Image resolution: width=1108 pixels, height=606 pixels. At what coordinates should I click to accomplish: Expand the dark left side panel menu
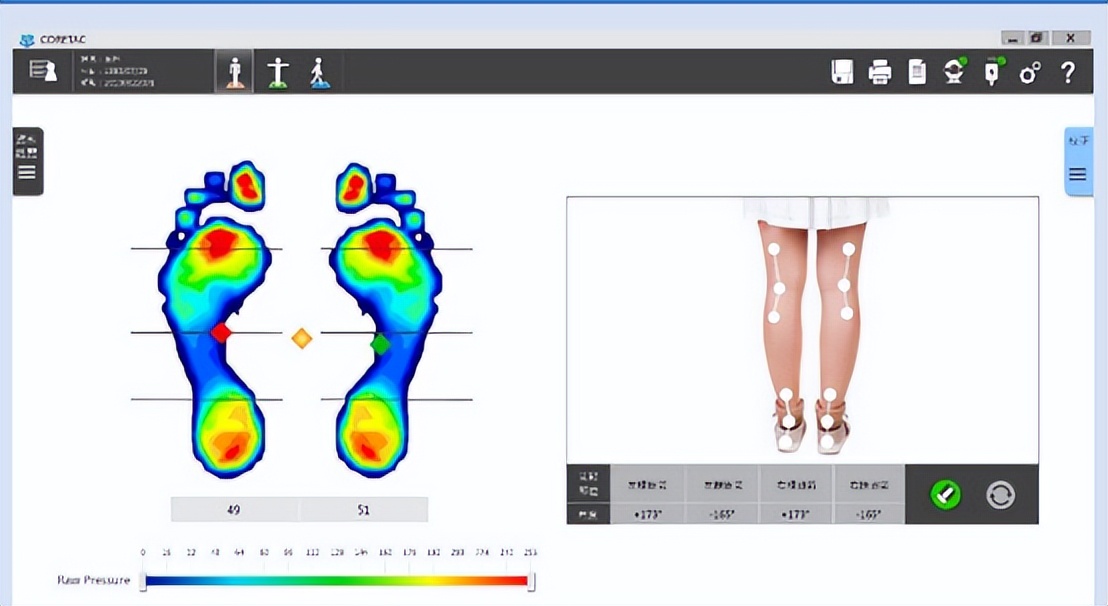[x=28, y=161]
